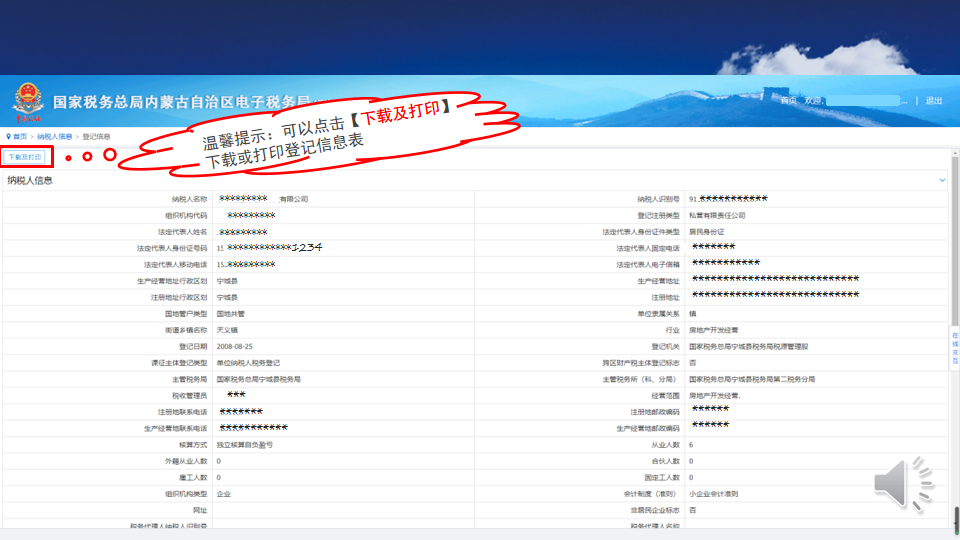
Task: Open 纳税人信息 breadcrumb link
Action: pos(54,137)
